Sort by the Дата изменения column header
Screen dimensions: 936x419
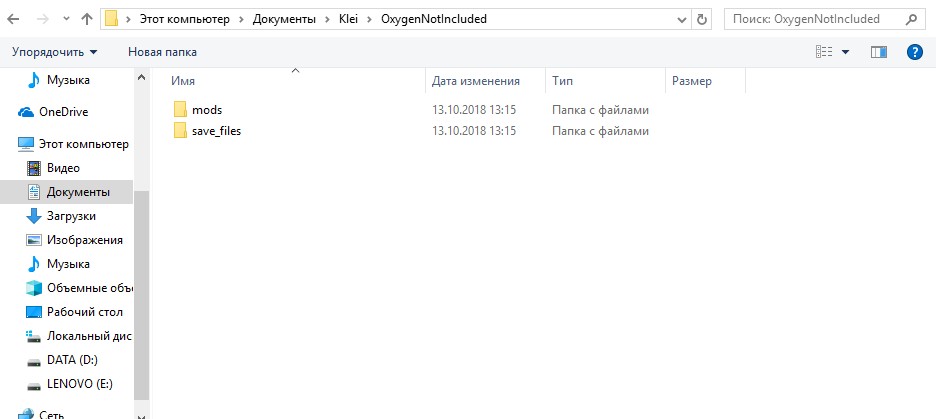coord(476,81)
